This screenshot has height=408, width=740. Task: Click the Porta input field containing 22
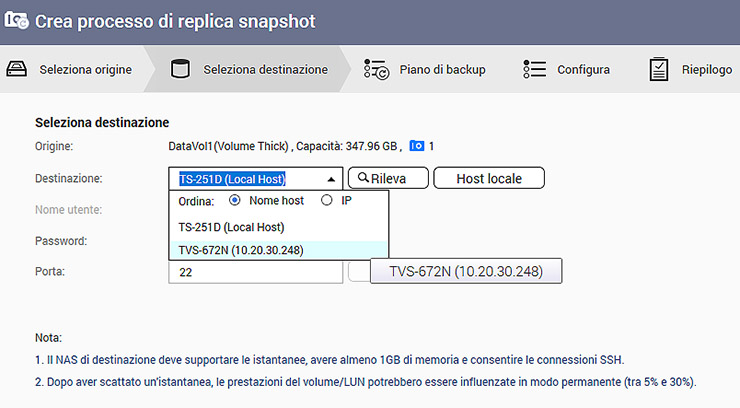coord(255,272)
